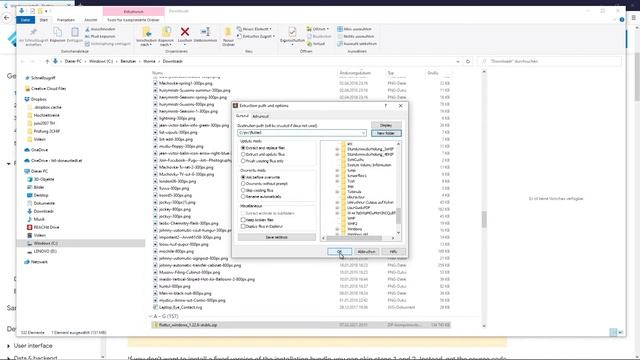The image size is (640, 360).
Task: Expand the Tutorials folder in dialog tree
Action: [x=337, y=192]
